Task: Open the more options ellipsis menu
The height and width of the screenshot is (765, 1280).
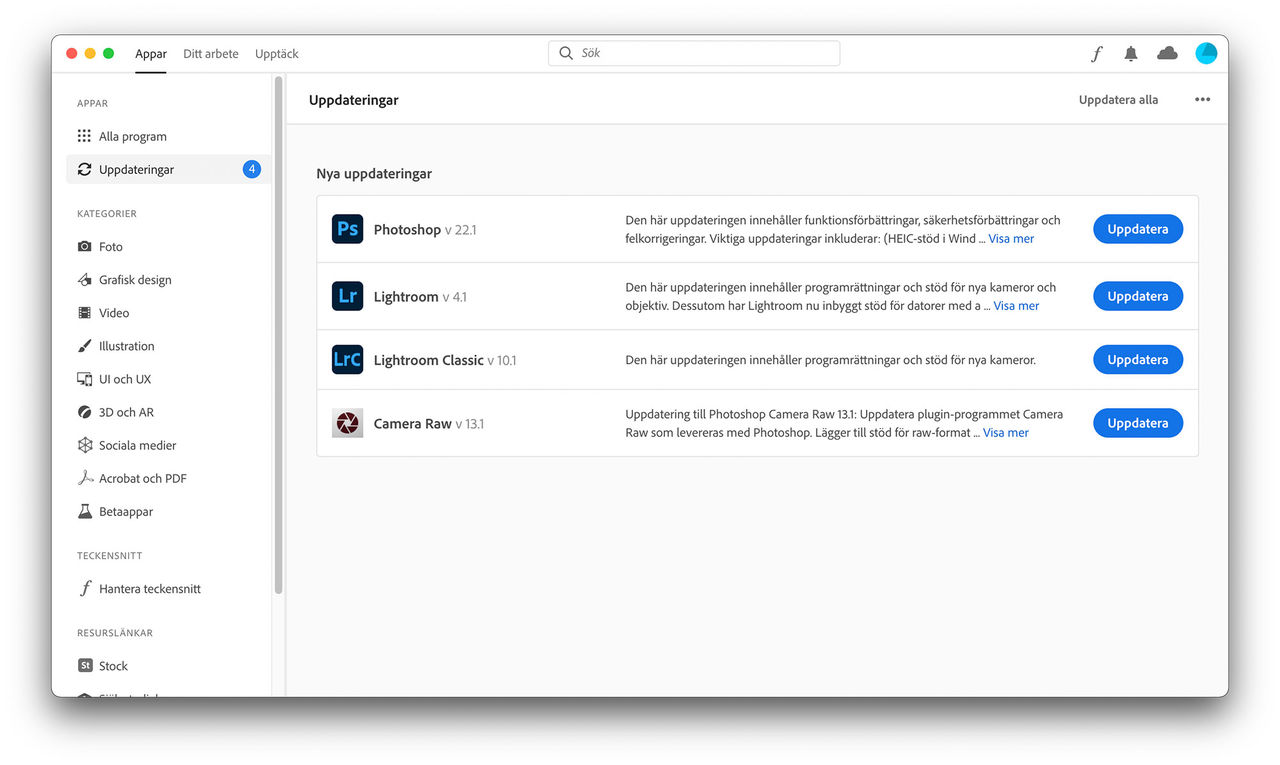Action: click(1202, 100)
